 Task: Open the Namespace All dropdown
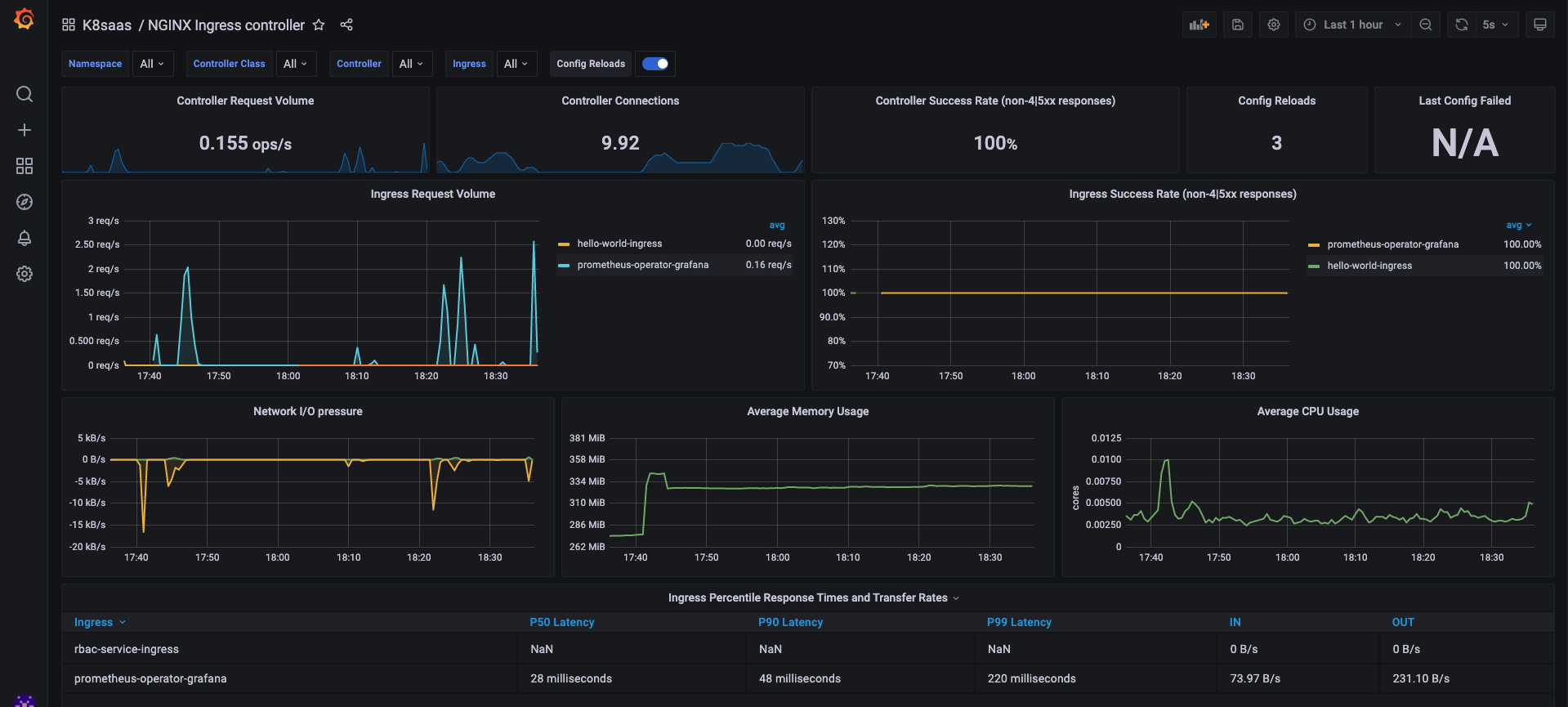click(152, 64)
